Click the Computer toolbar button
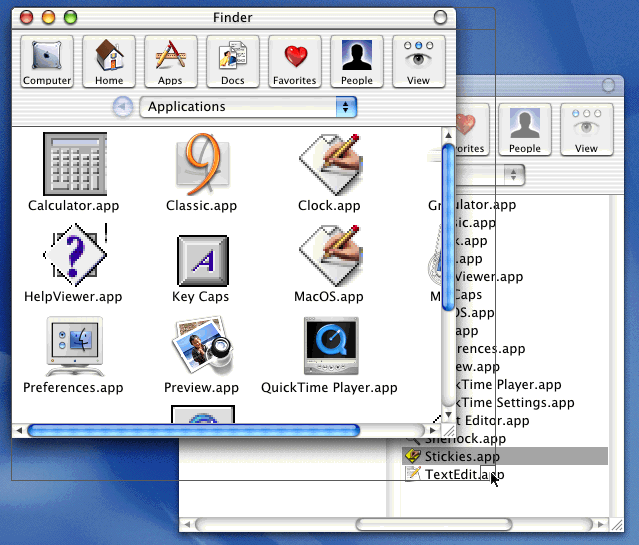639x545 pixels. click(47, 62)
